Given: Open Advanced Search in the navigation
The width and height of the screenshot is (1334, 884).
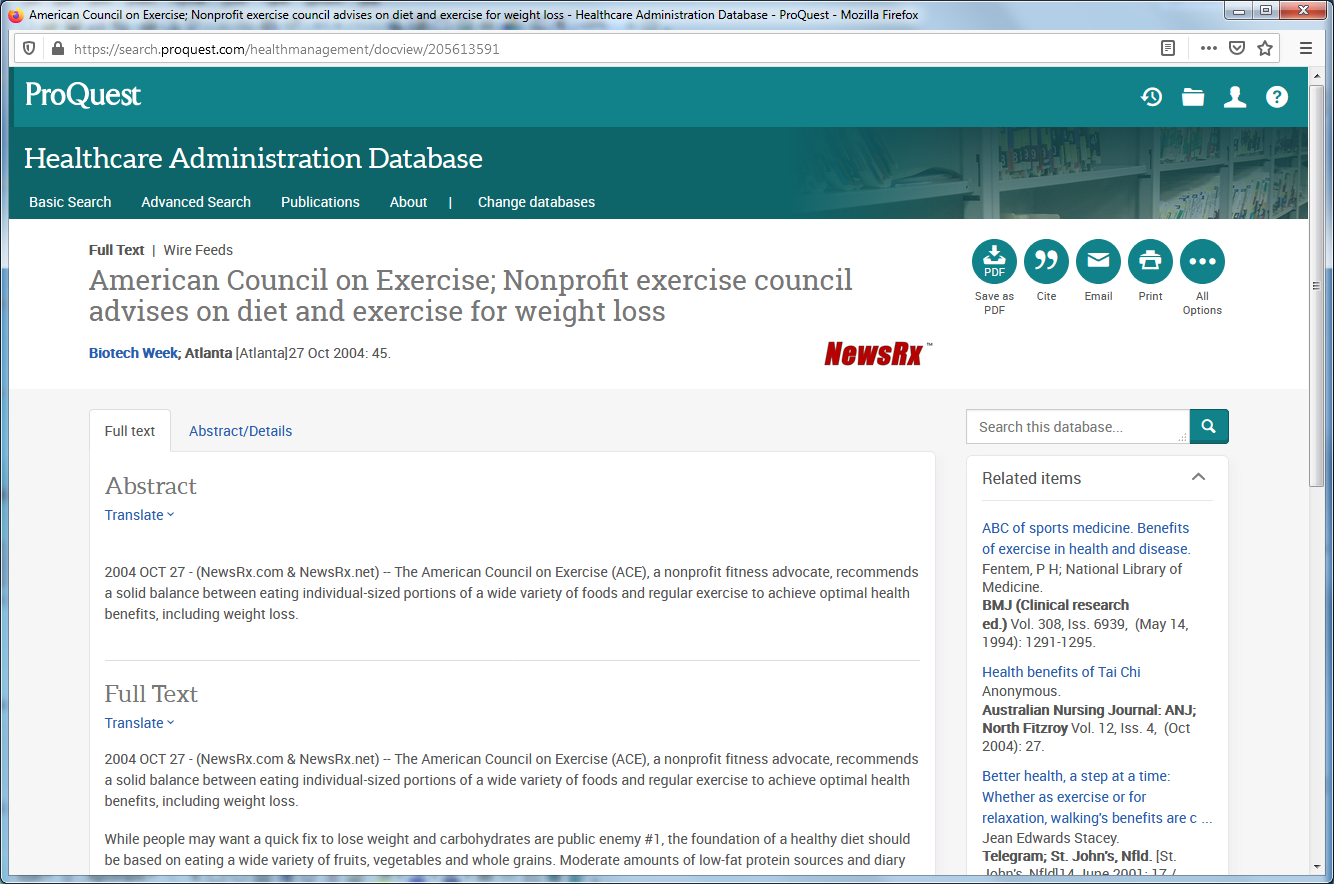Looking at the screenshot, I should tap(196, 202).
